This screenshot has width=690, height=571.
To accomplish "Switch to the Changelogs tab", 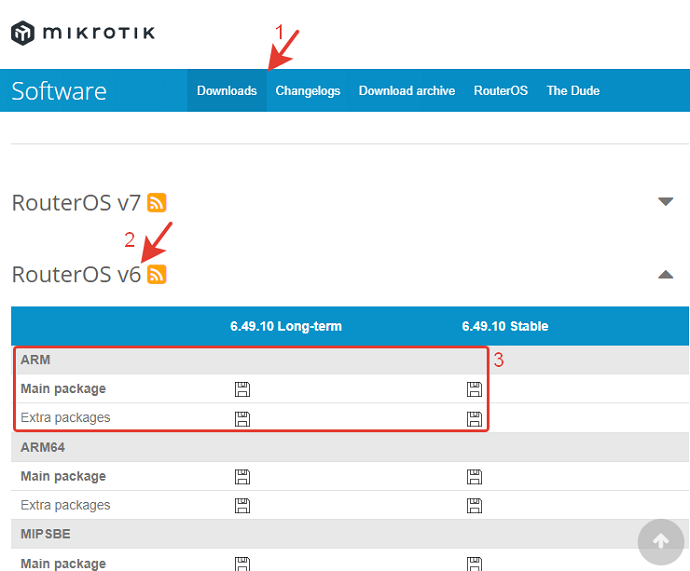I will click(x=308, y=91).
